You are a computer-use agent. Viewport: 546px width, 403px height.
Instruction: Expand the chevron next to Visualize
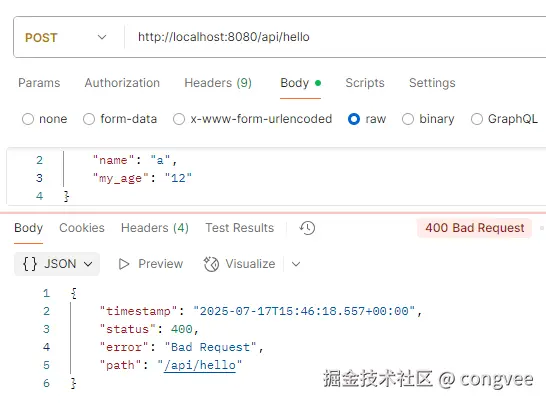pyautogui.click(x=296, y=264)
